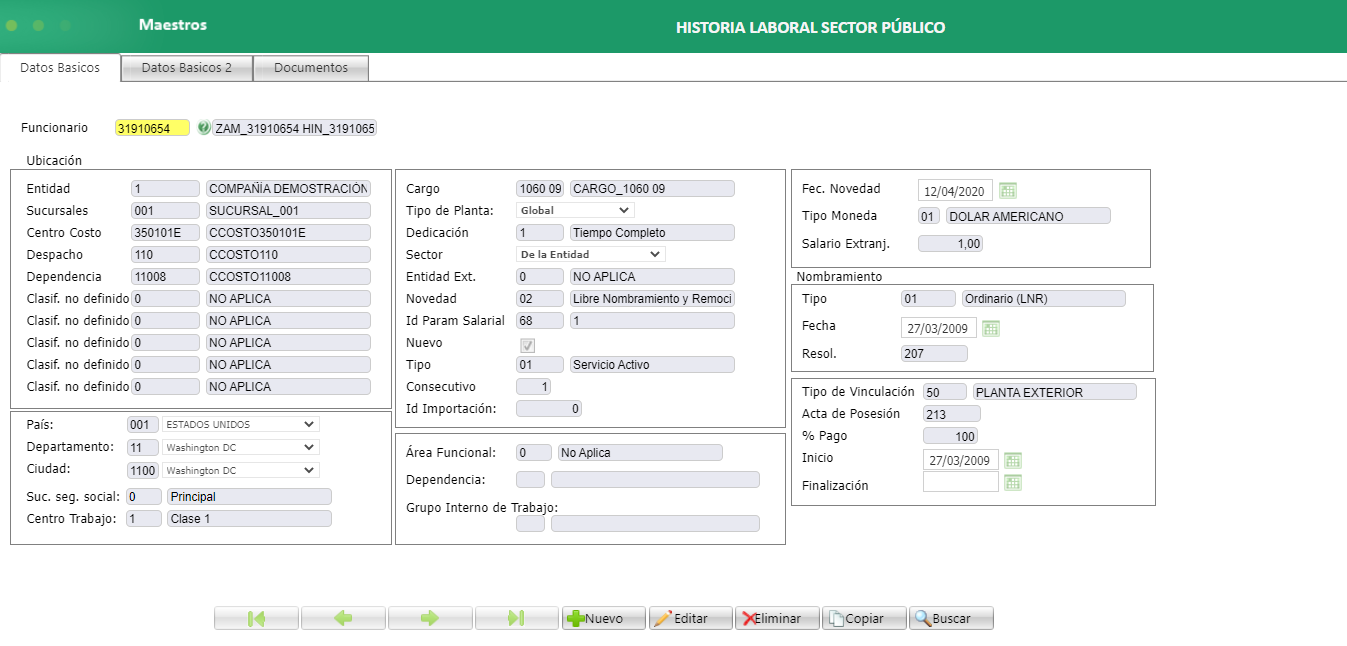Switch to Datos Basicos 2 tab
The image size is (1347, 646).
click(x=186, y=68)
